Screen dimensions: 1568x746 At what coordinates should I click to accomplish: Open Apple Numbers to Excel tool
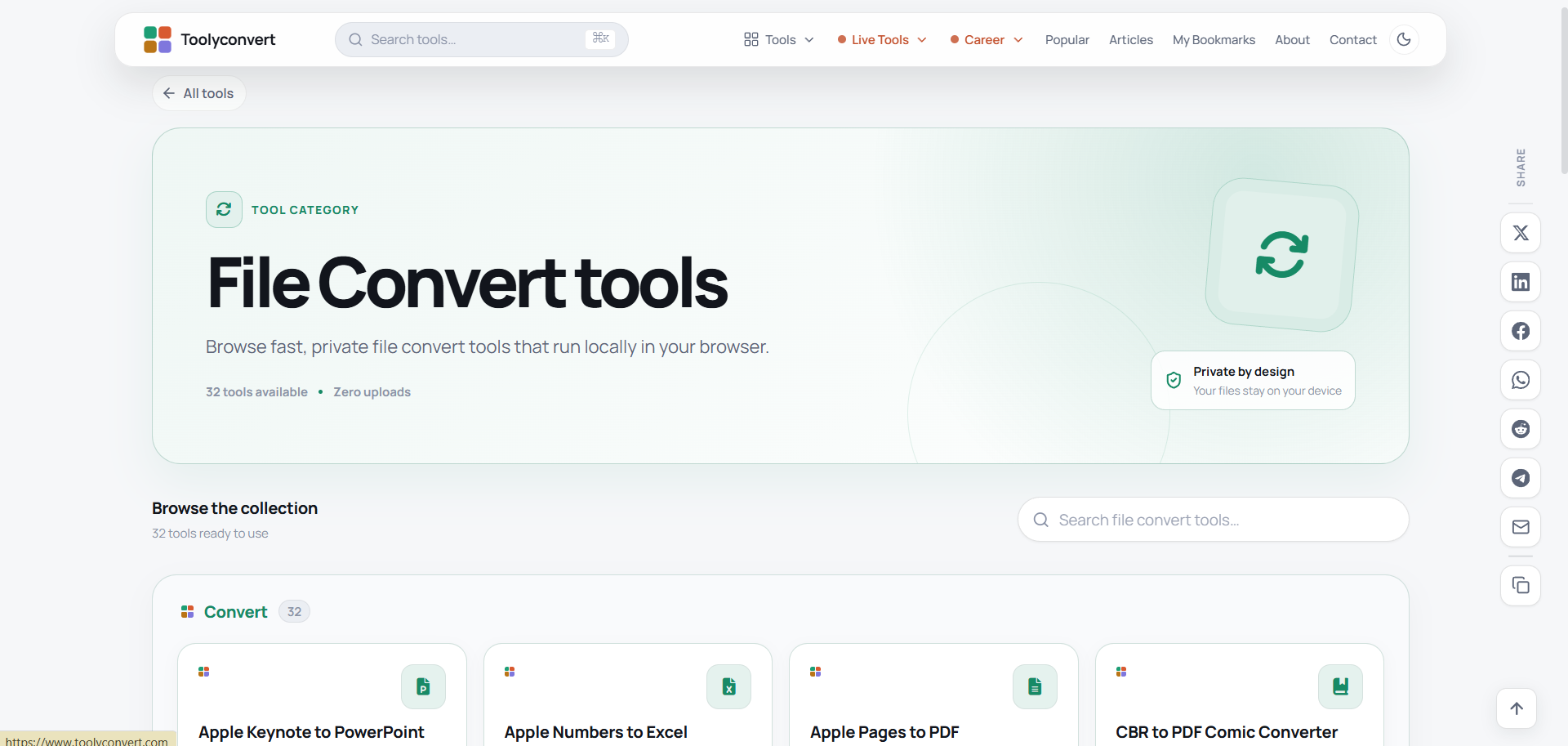coord(596,732)
